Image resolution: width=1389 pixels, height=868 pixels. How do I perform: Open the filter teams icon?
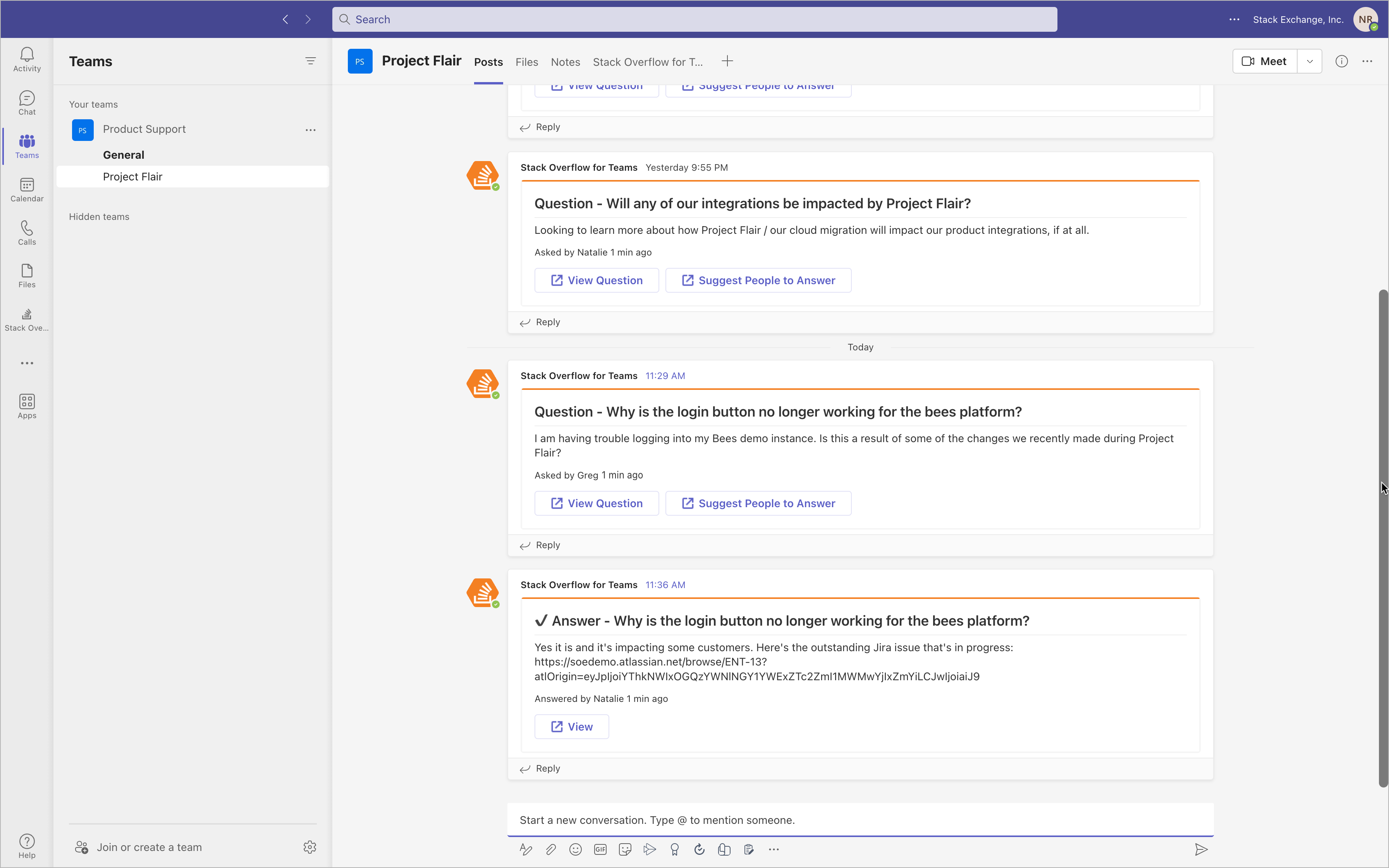[310, 61]
